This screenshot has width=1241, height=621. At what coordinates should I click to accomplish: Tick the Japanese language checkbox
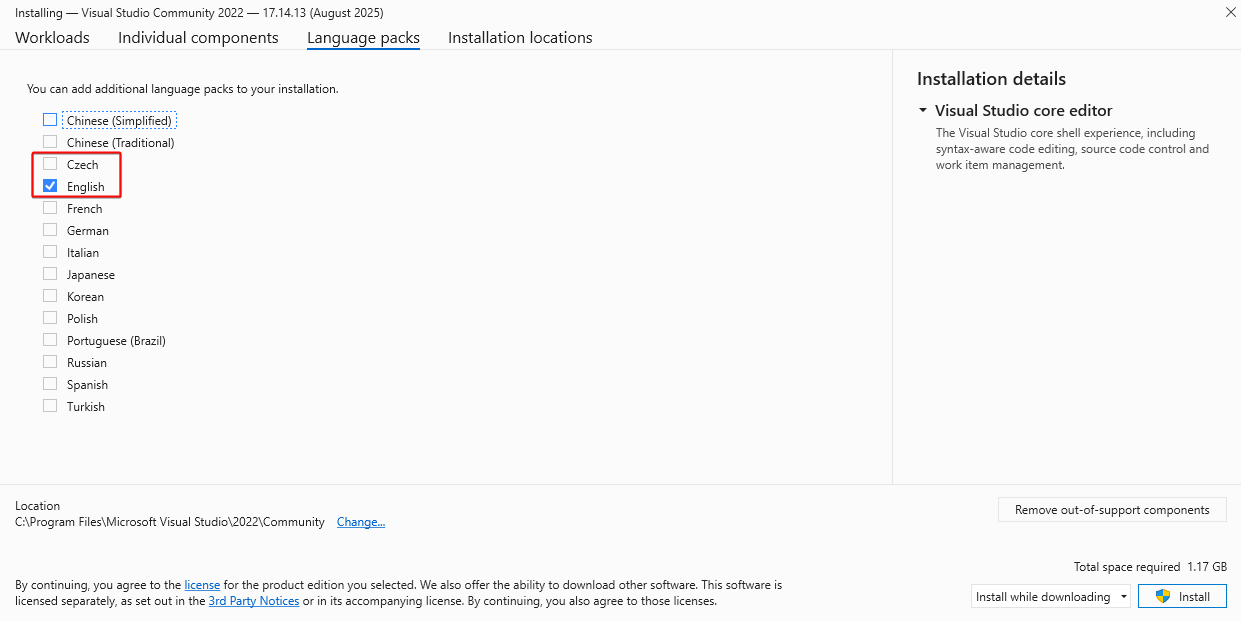(x=50, y=274)
